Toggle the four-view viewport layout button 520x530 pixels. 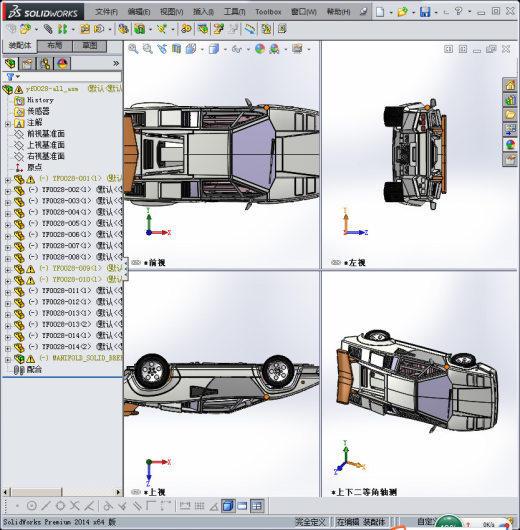coord(257,506)
